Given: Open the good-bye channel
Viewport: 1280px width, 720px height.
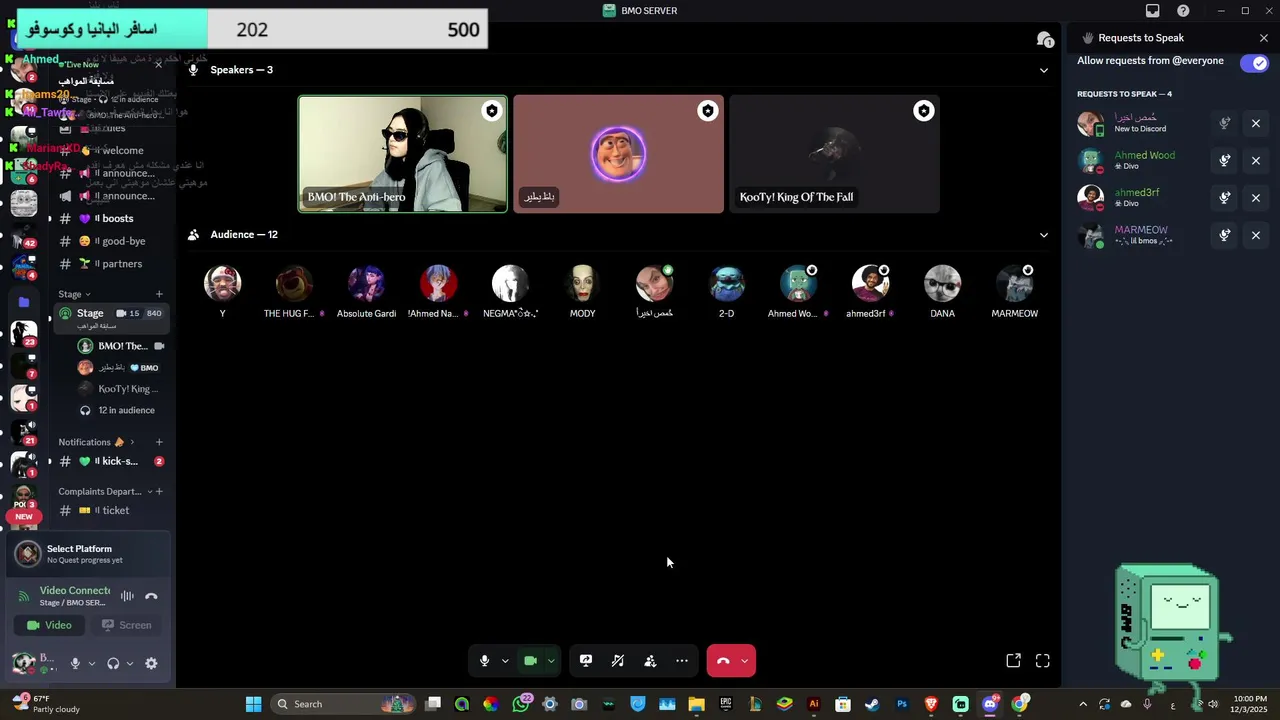Looking at the screenshot, I should (x=110, y=241).
